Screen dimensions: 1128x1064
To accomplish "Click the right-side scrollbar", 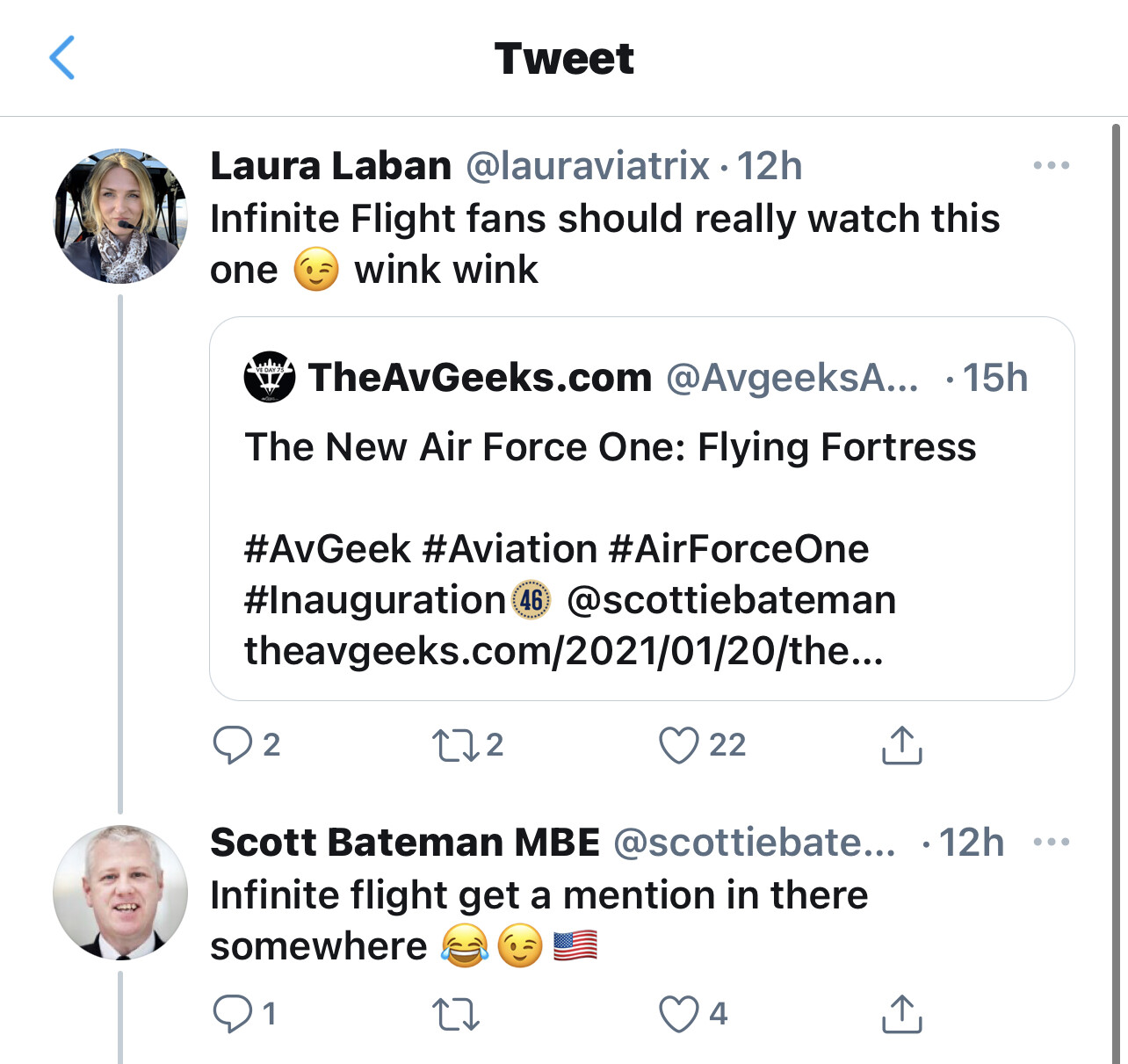I will pos(1116,527).
